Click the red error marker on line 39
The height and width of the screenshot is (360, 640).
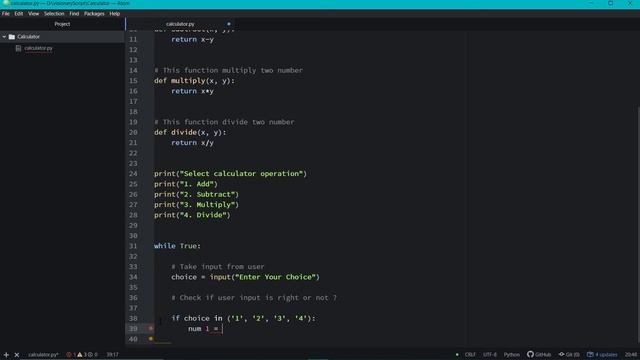(x=151, y=329)
